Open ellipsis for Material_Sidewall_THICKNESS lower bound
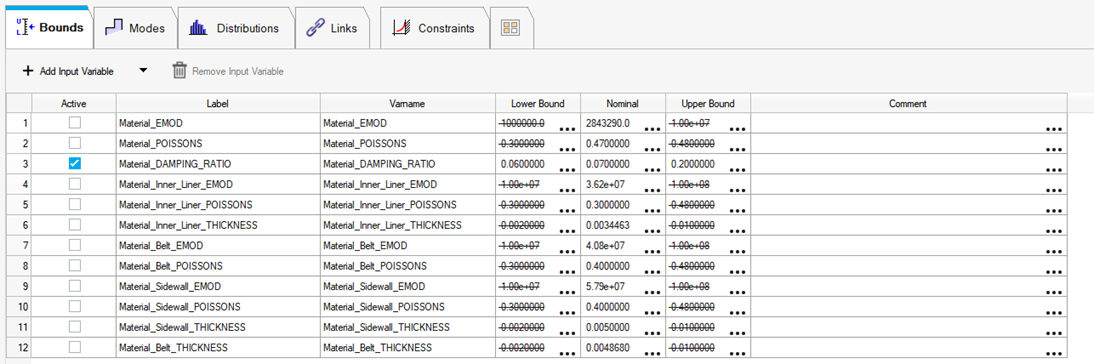Screen dimensions: 1094x364 (567, 333)
